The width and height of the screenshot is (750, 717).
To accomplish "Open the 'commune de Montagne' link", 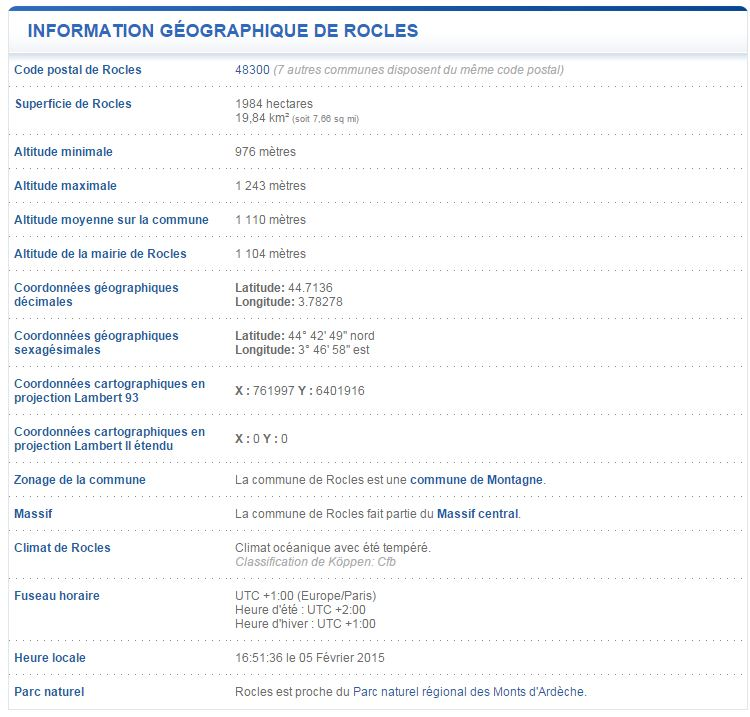I will point(476,480).
